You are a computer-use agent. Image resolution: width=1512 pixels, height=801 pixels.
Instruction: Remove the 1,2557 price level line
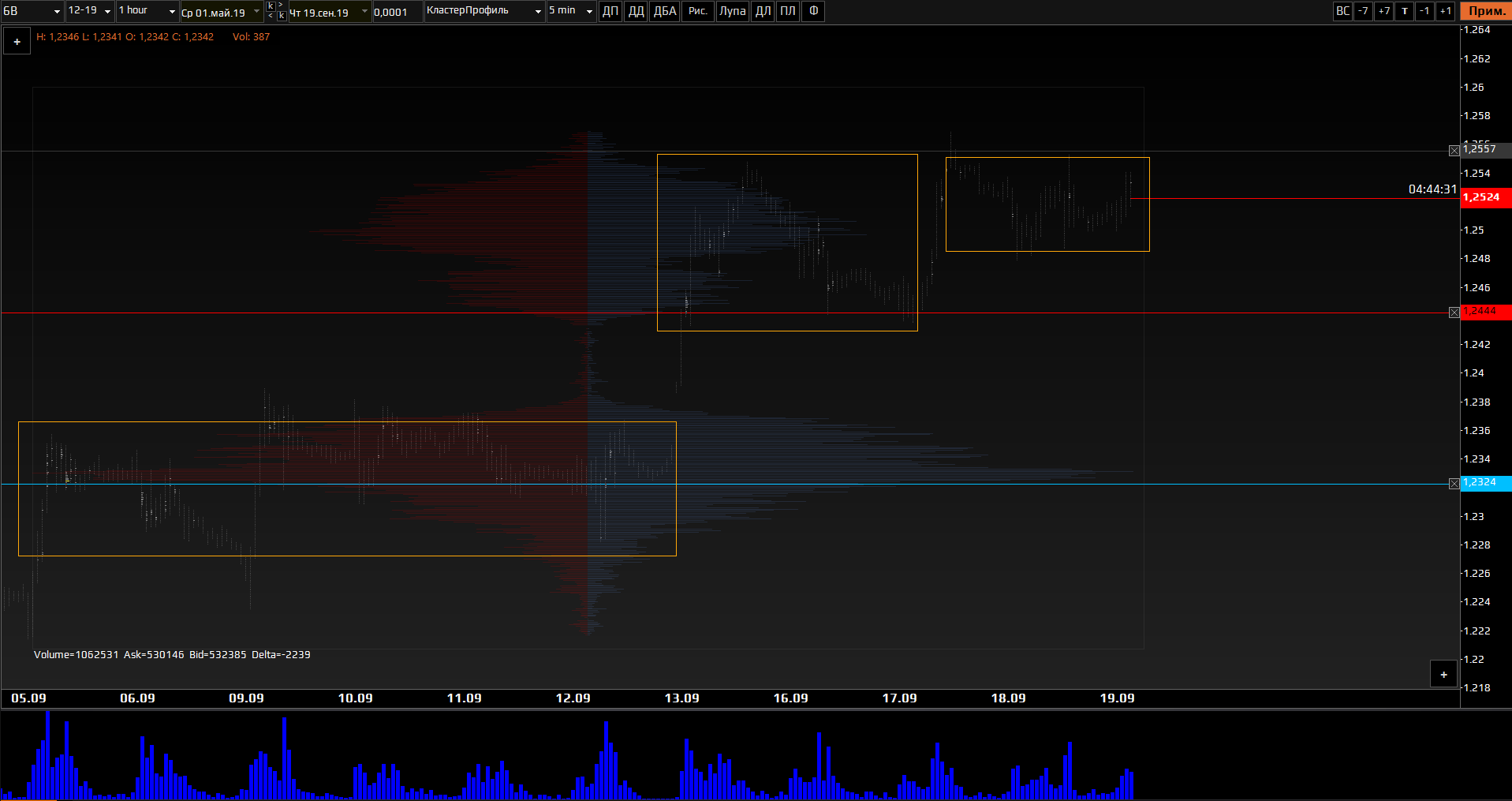click(x=1454, y=151)
